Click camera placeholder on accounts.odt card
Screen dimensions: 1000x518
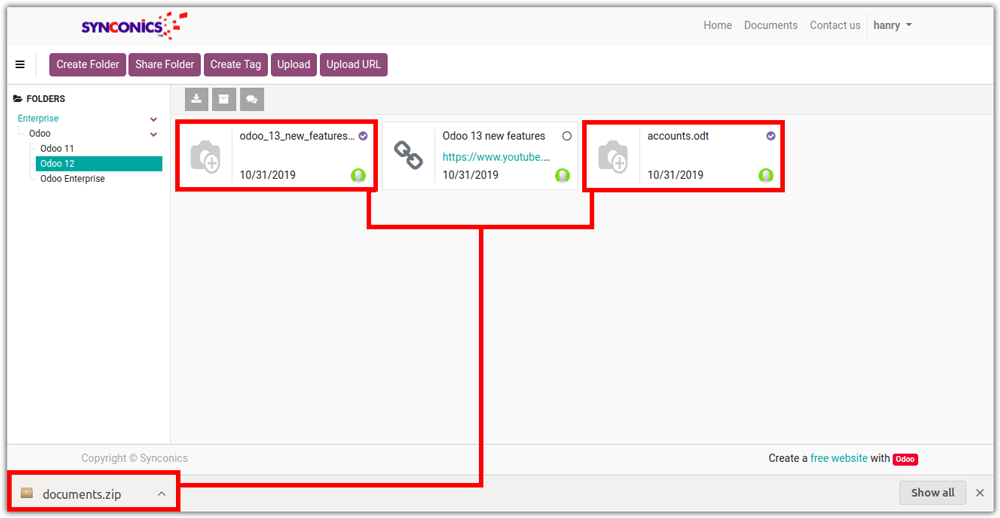point(612,156)
